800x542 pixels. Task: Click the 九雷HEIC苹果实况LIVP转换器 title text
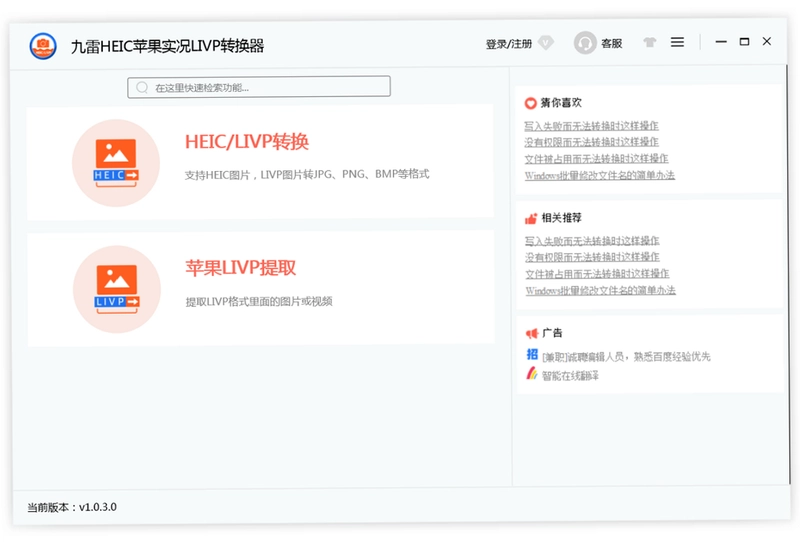tap(167, 46)
